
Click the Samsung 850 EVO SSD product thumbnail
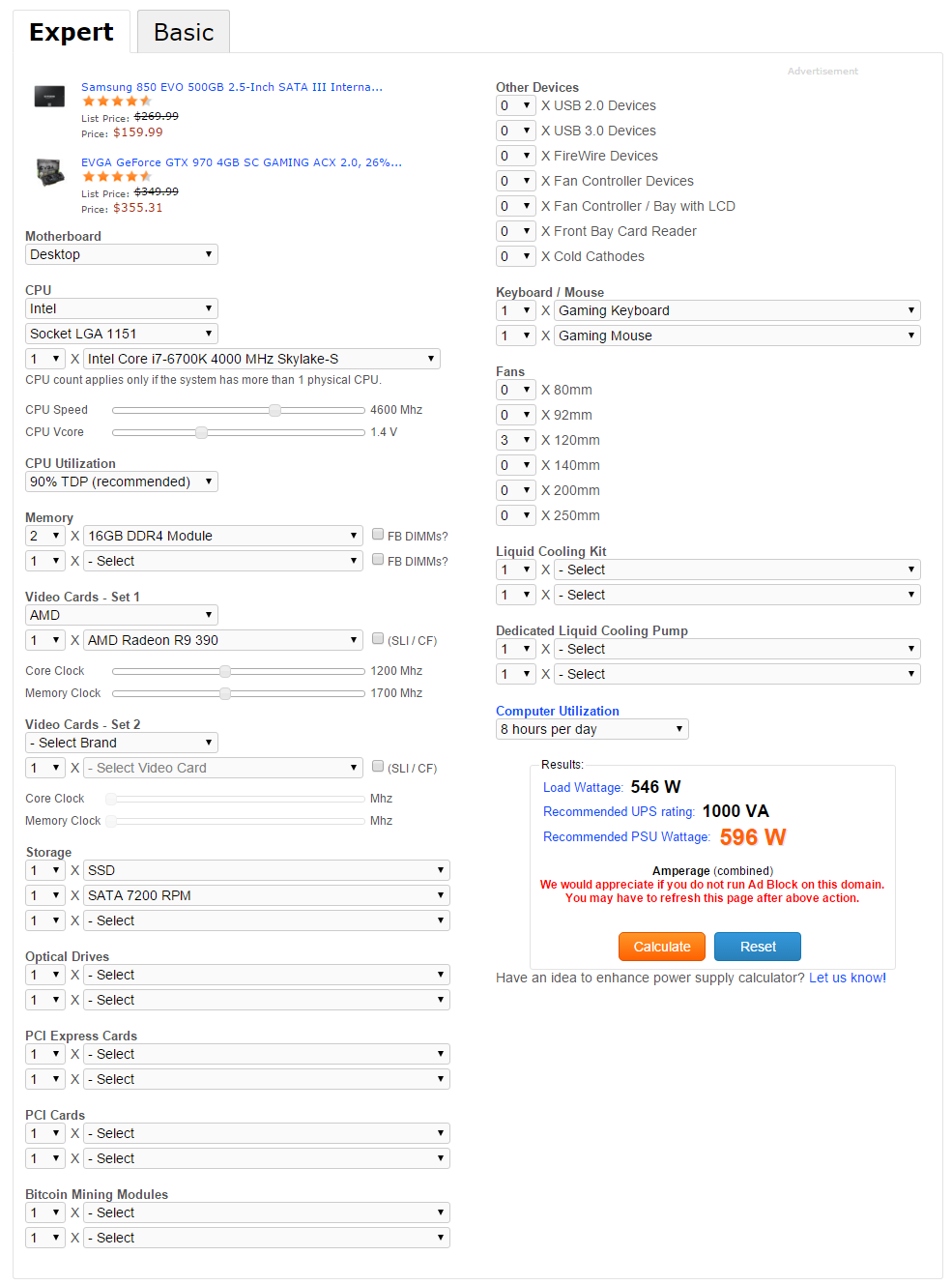coord(49,96)
